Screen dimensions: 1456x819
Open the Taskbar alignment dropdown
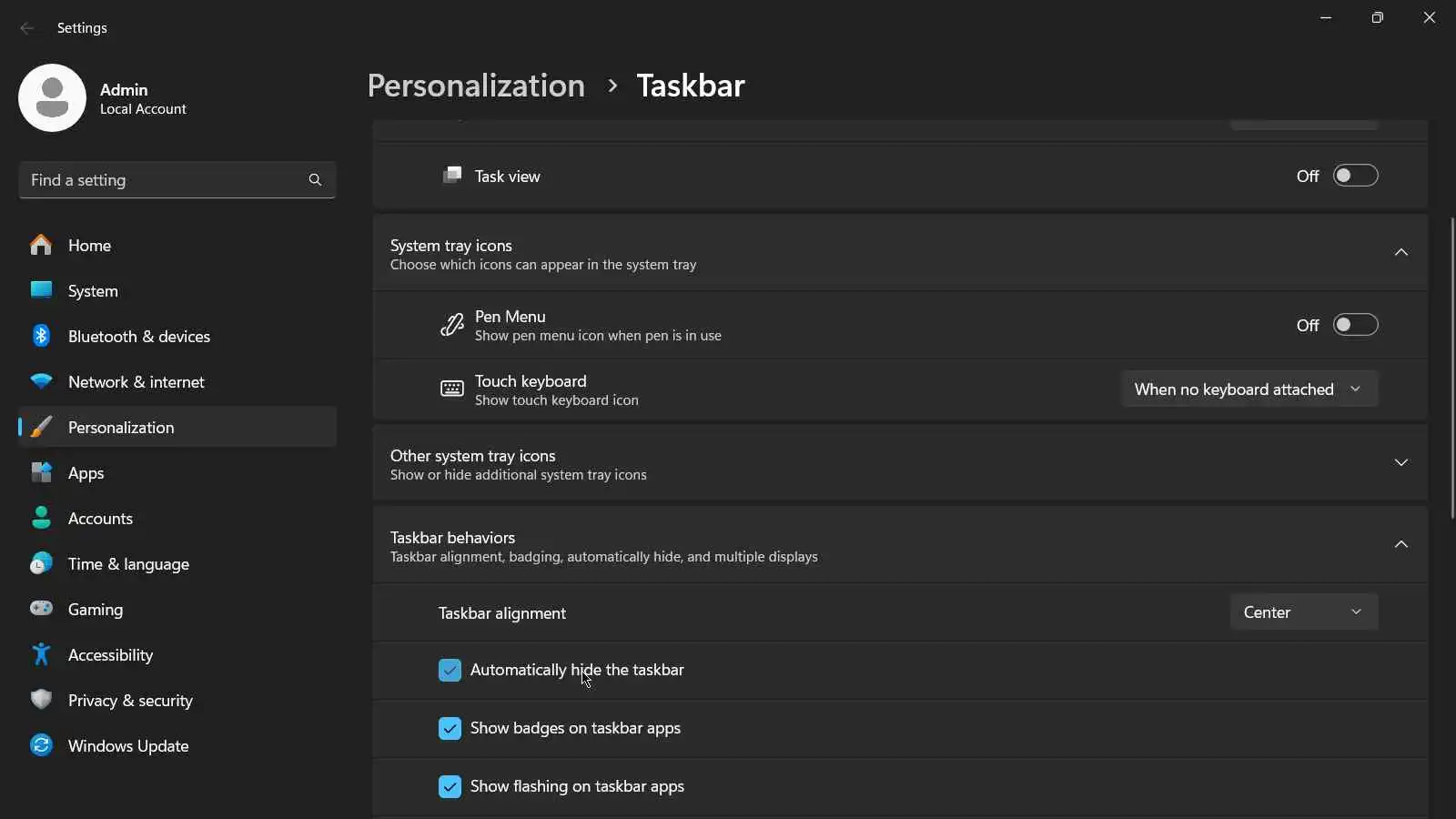pos(1303,612)
